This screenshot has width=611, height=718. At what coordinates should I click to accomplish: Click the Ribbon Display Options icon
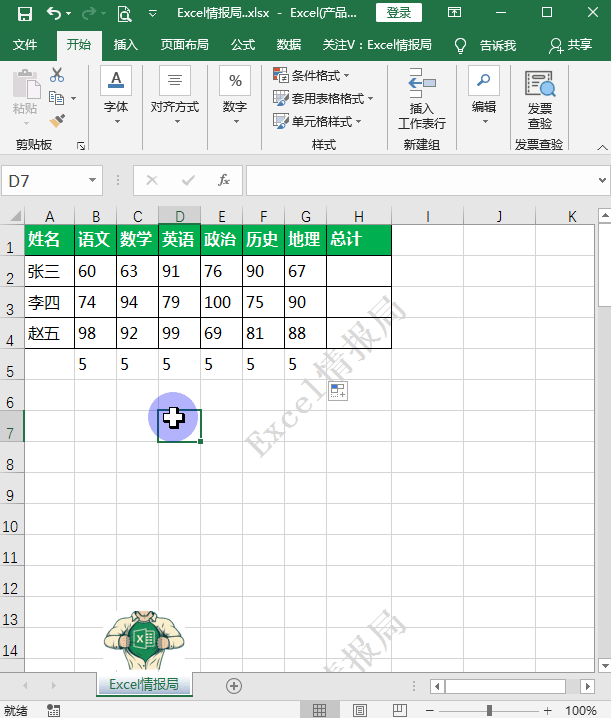pyautogui.click(x=454, y=12)
